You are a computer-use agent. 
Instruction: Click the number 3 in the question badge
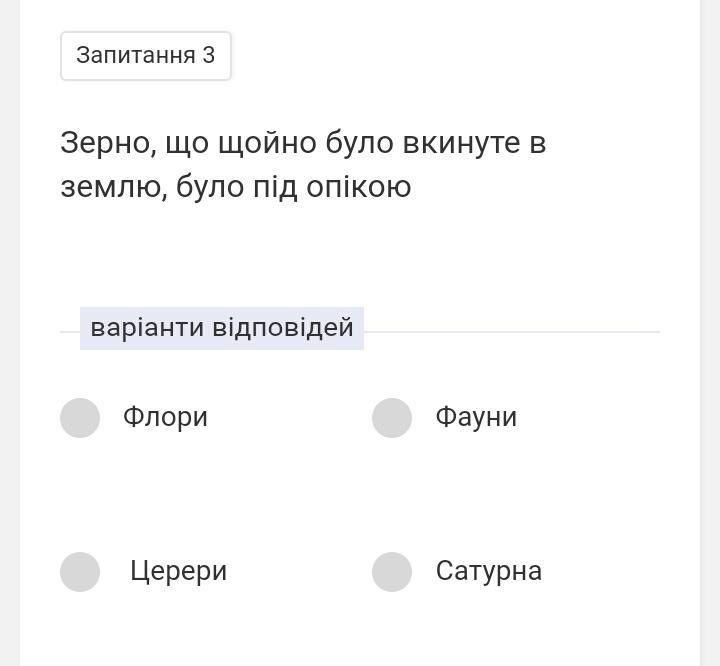(x=208, y=56)
